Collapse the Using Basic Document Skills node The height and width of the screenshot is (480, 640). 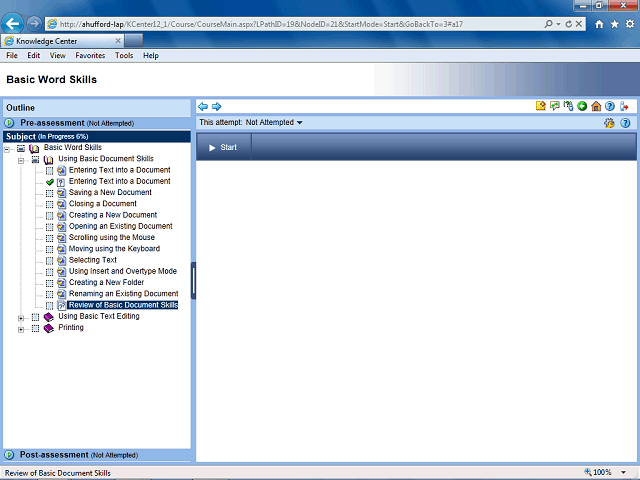(x=21, y=161)
